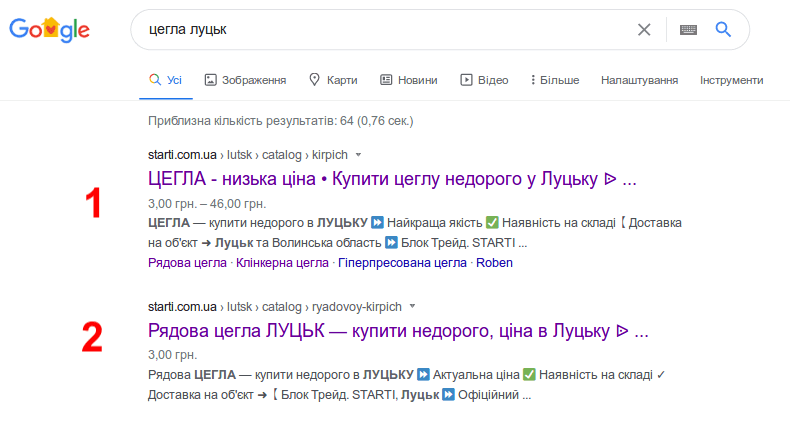Open the Відео tab
Image resolution: width=790 pixels, height=426 pixels.
click(484, 80)
